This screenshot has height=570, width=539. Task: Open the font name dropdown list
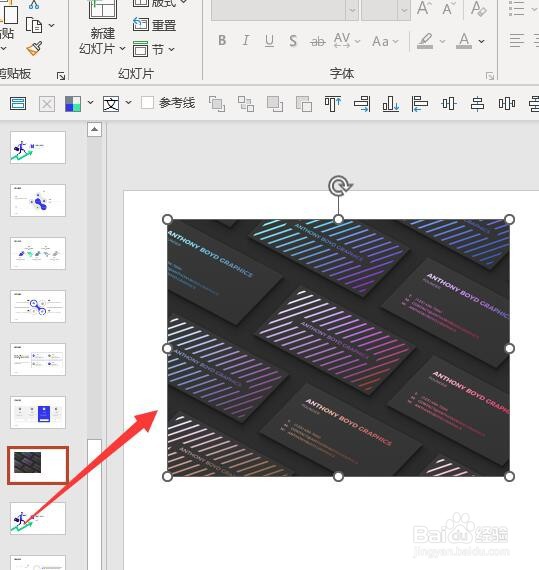click(x=352, y=10)
